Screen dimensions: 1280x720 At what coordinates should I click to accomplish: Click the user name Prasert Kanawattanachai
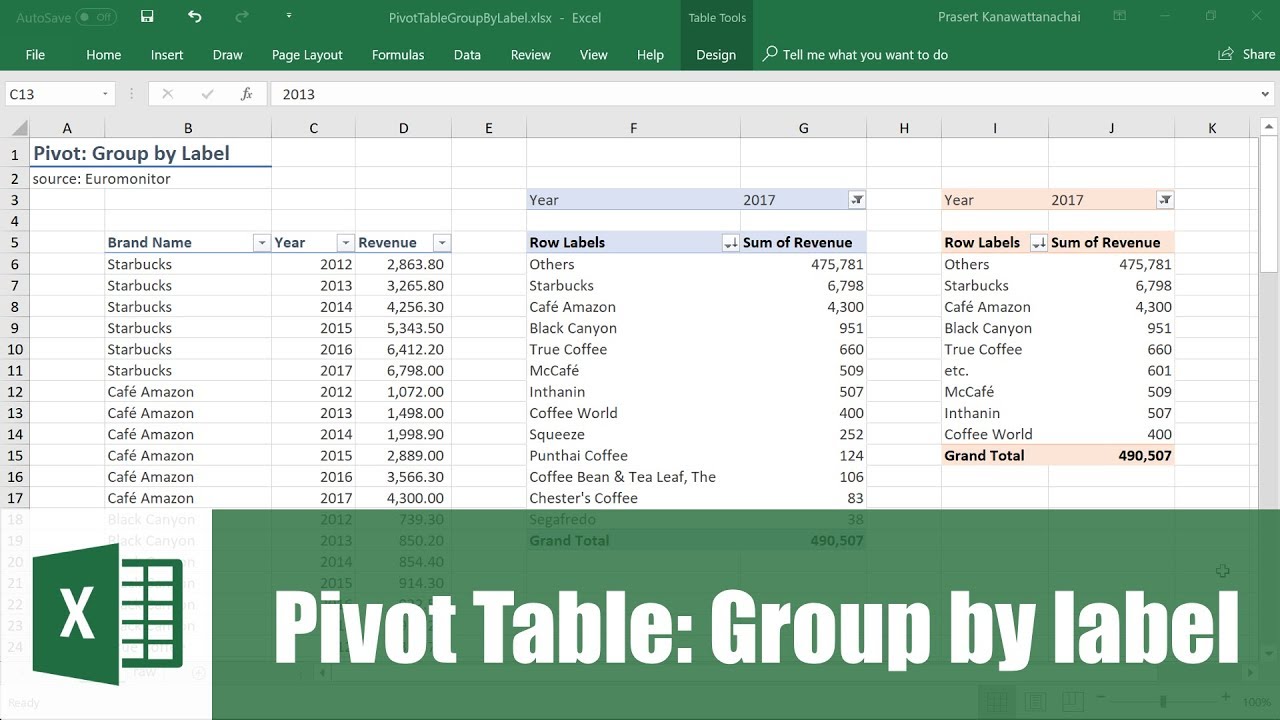[x=1010, y=17]
